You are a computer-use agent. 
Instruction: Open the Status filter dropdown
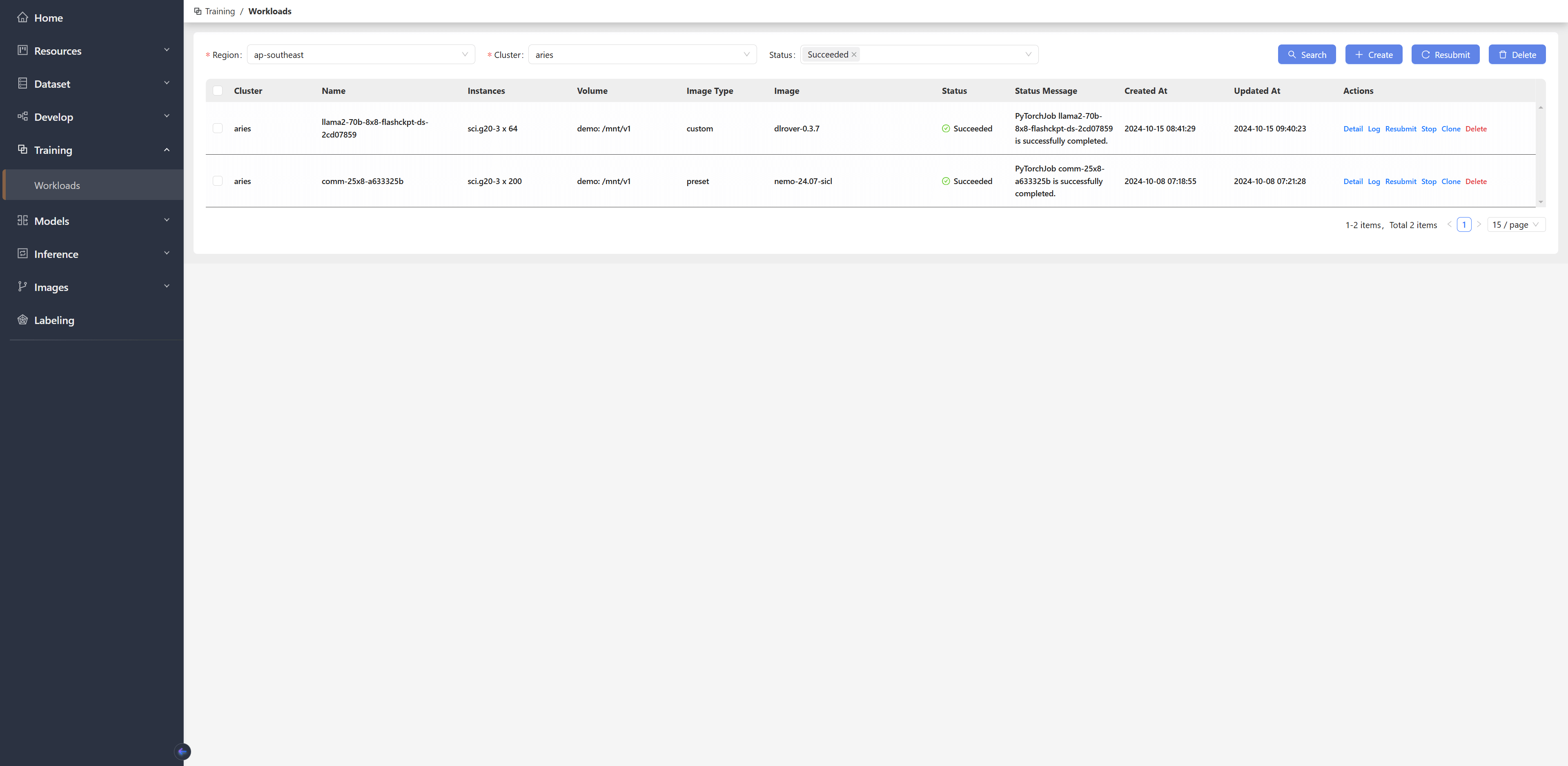click(919, 54)
